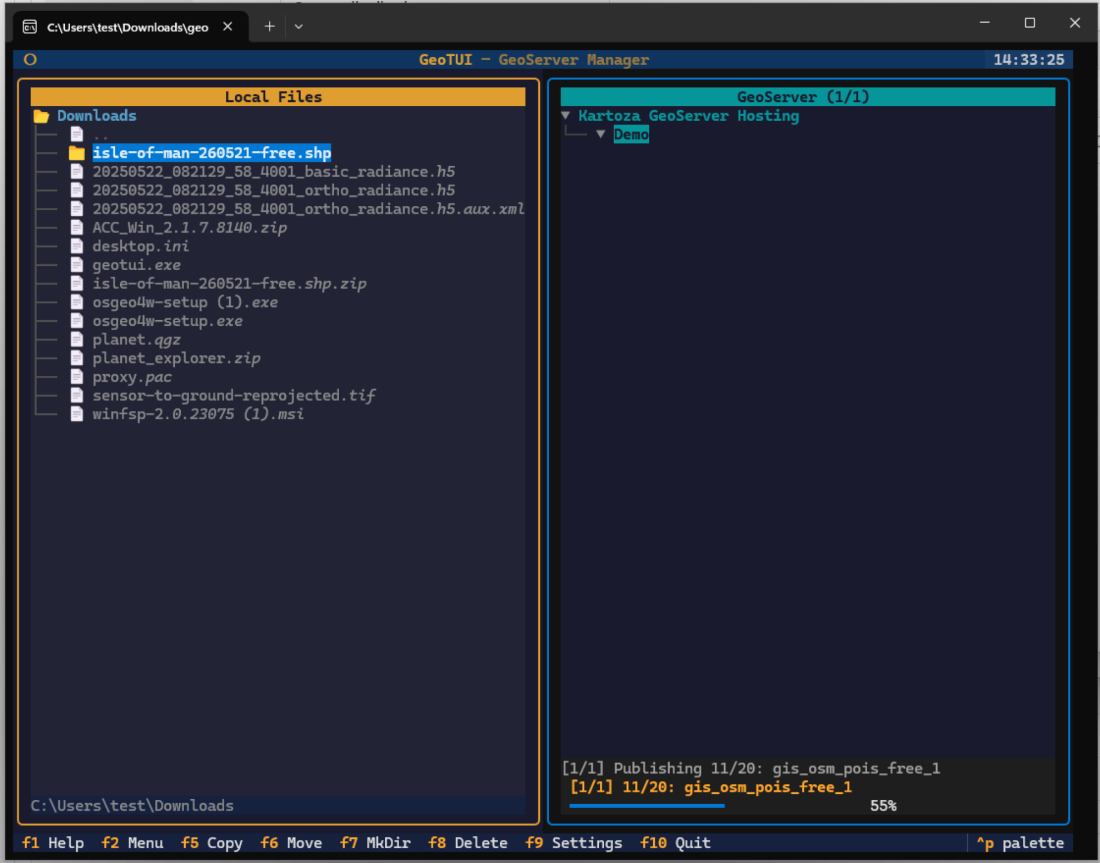Select ACC_Win_2.1.7.8140.zip file name
This screenshot has width=1100, height=863.
coord(190,227)
